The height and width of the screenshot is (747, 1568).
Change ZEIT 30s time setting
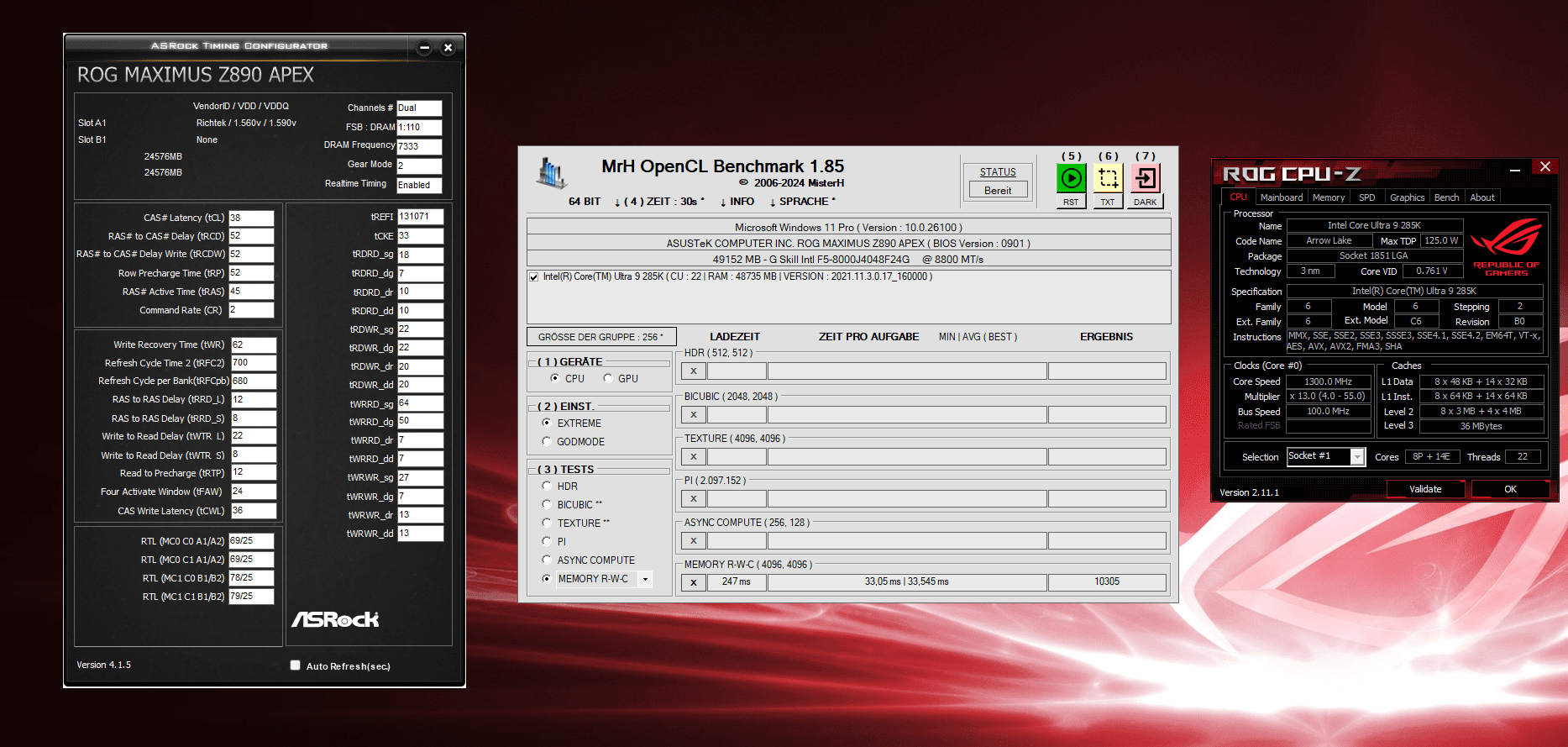click(x=658, y=202)
